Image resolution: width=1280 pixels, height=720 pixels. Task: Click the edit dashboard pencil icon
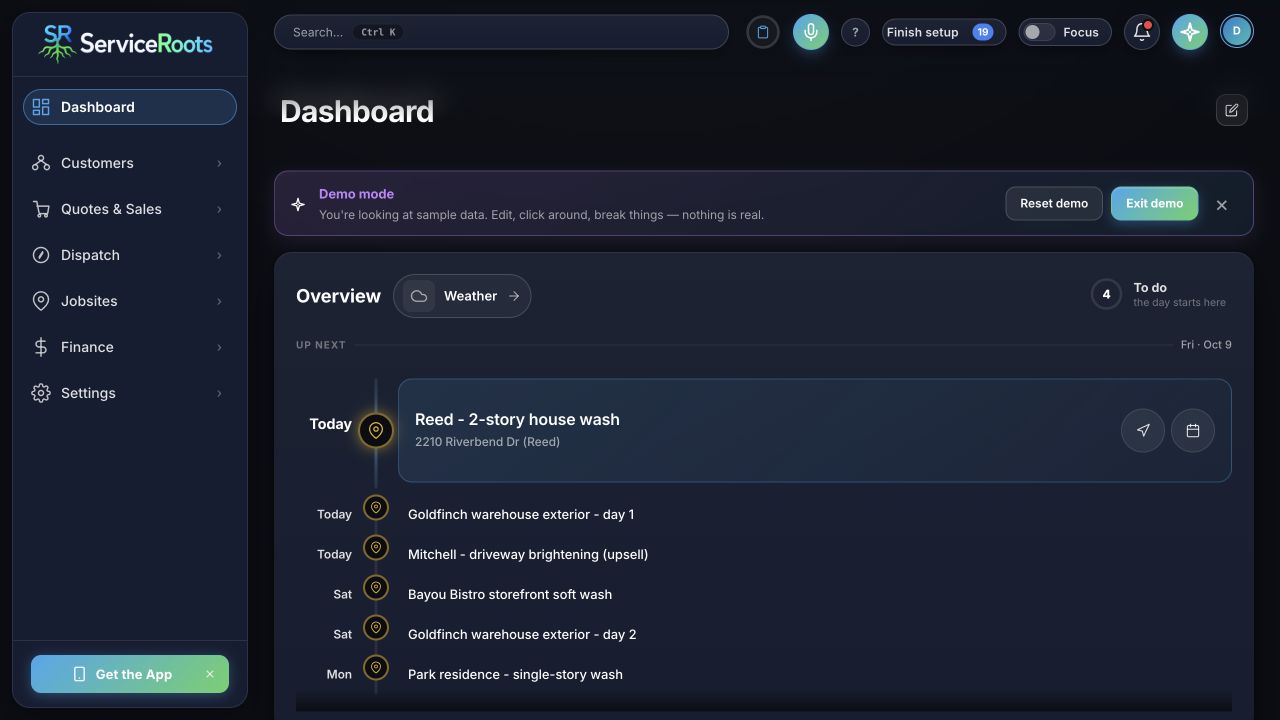(x=1232, y=110)
